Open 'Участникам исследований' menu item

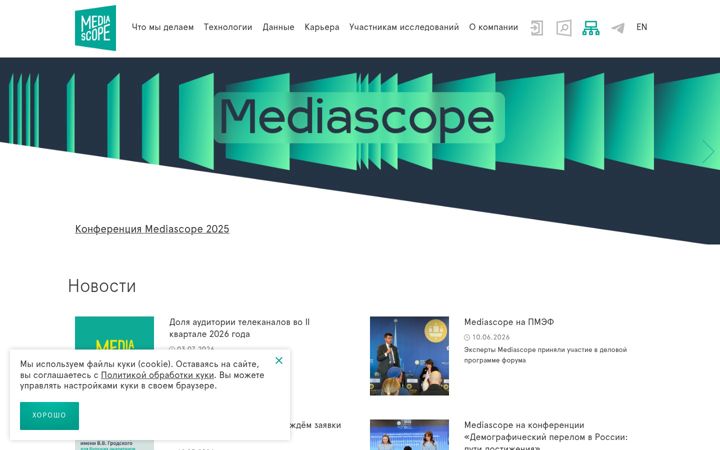[404, 27]
